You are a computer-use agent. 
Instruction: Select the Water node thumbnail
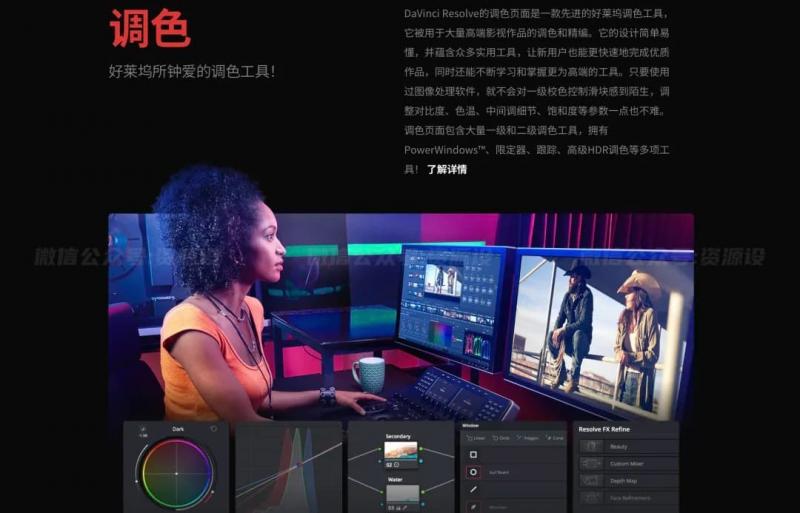[x=400, y=495]
